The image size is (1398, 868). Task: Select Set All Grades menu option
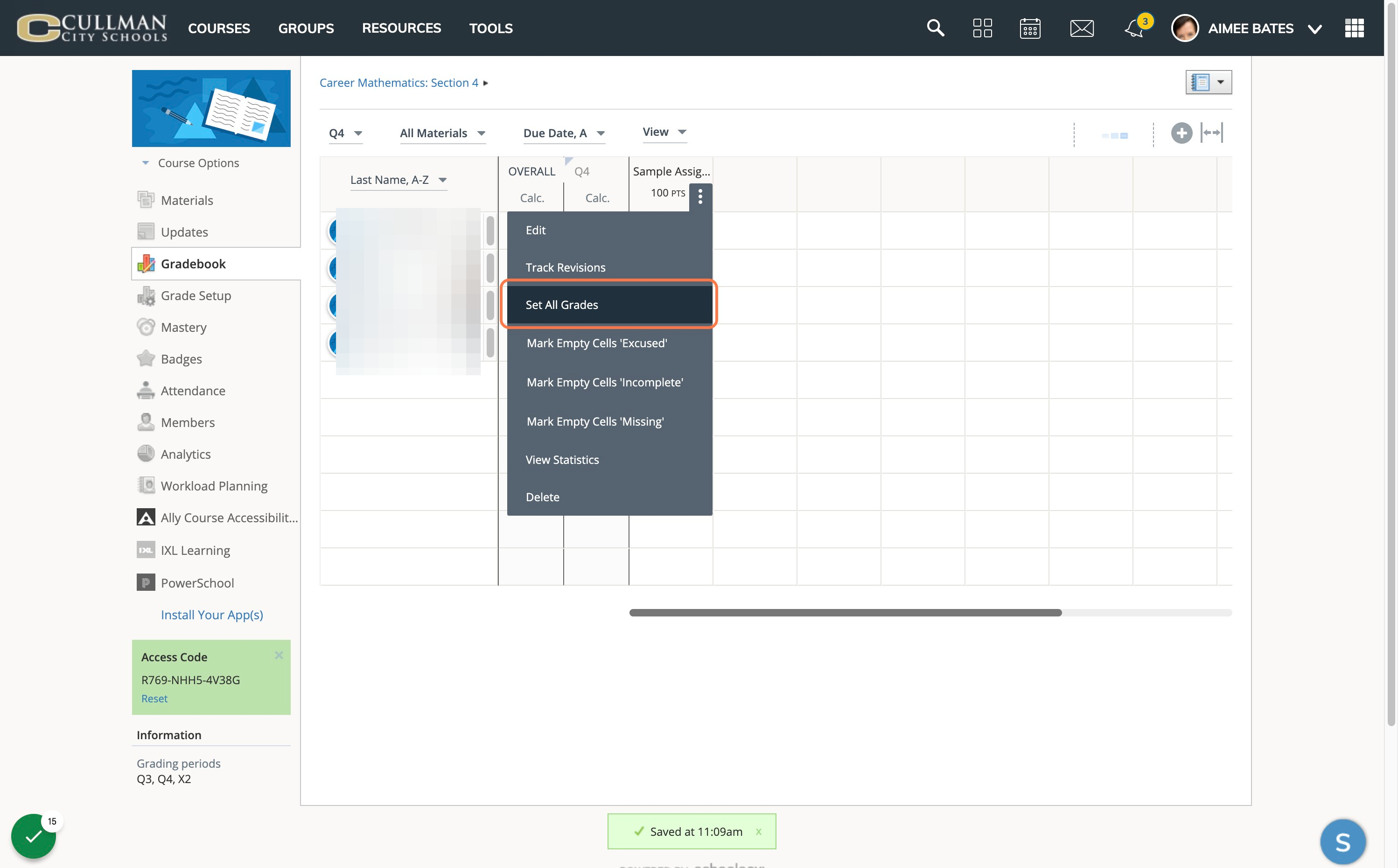[609, 304]
